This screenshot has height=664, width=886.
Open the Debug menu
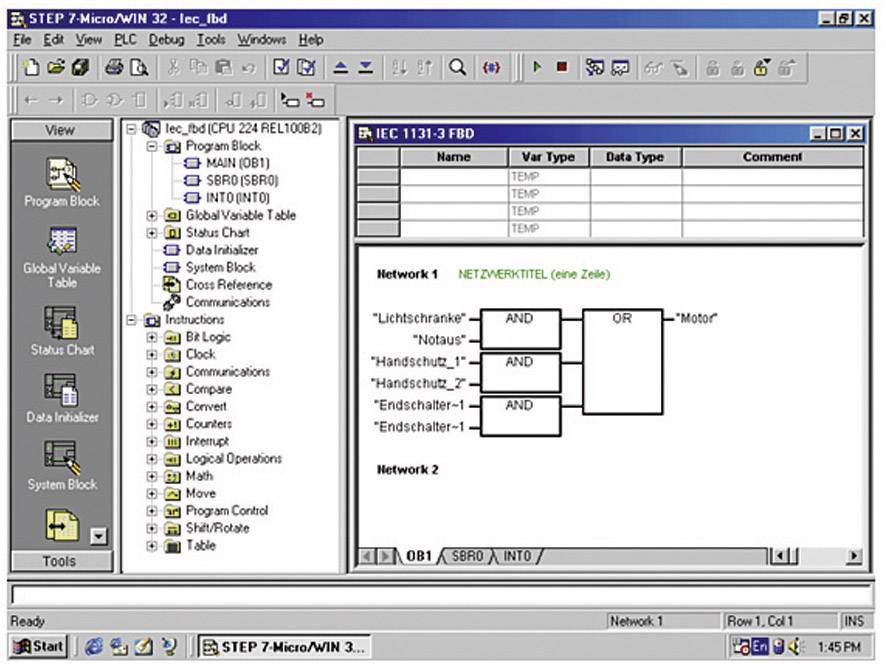166,40
